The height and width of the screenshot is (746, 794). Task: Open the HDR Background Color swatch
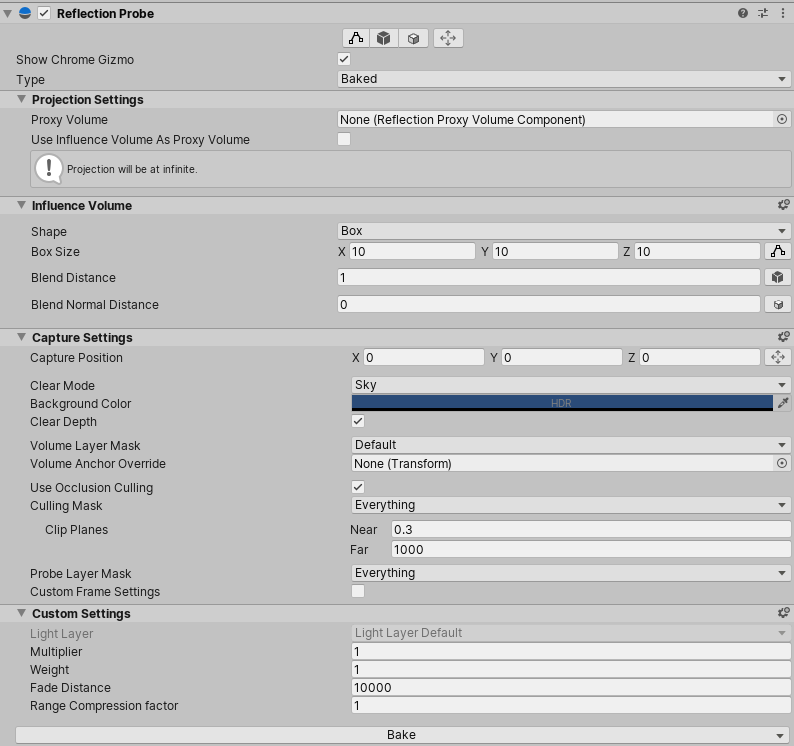click(x=561, y=403)
